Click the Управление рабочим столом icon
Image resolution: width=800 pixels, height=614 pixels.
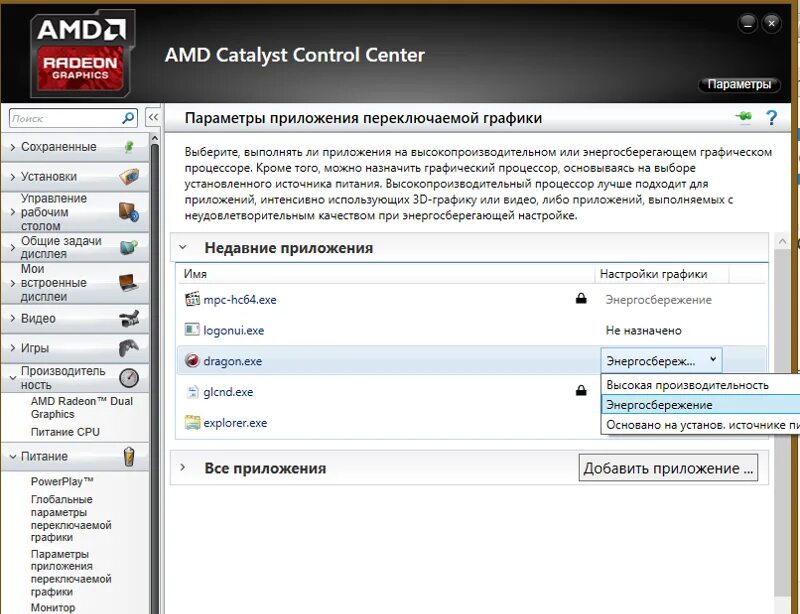coord(129,212)
